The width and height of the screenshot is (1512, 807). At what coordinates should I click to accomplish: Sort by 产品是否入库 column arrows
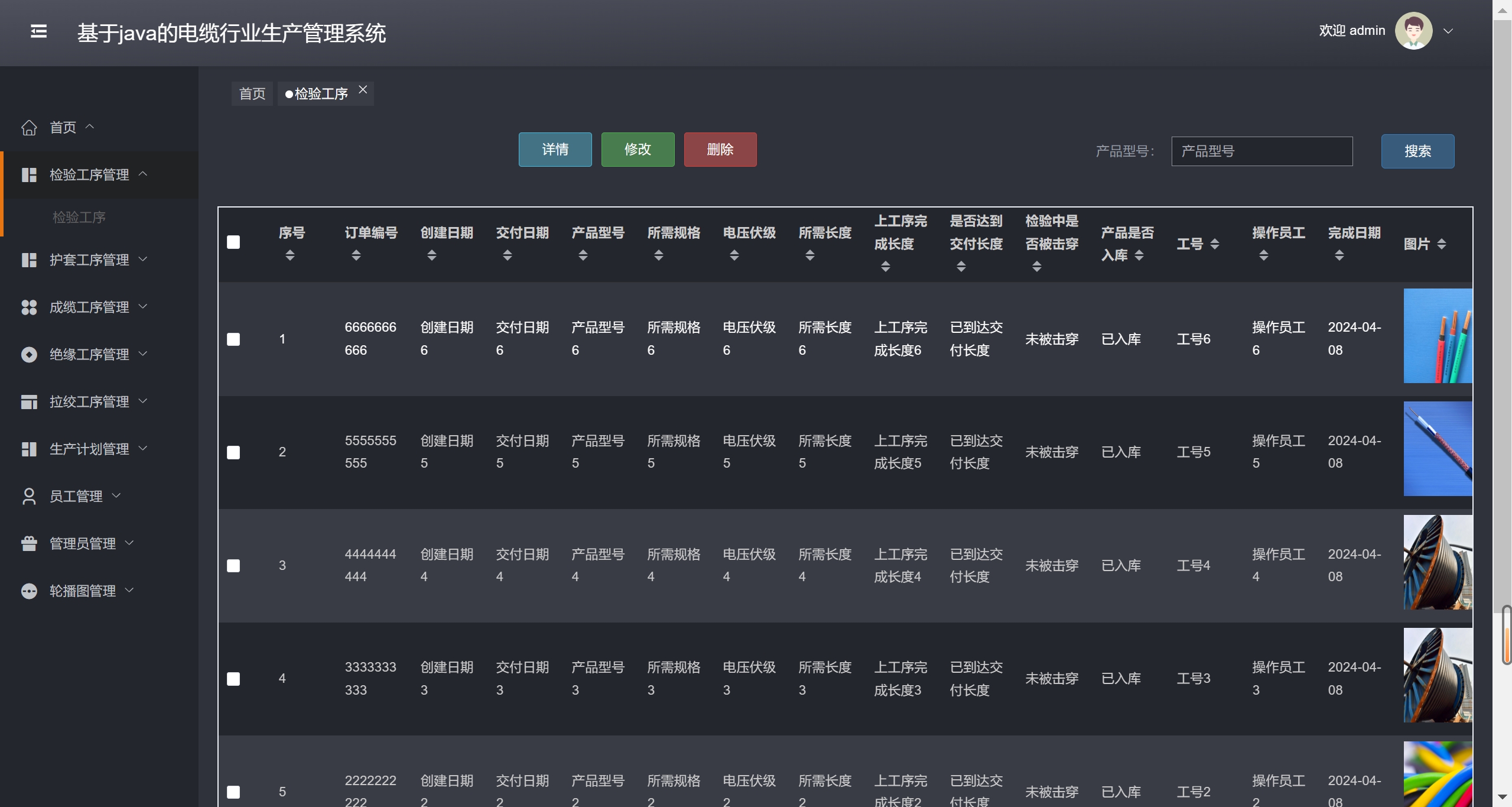(x=1139, y=255)
